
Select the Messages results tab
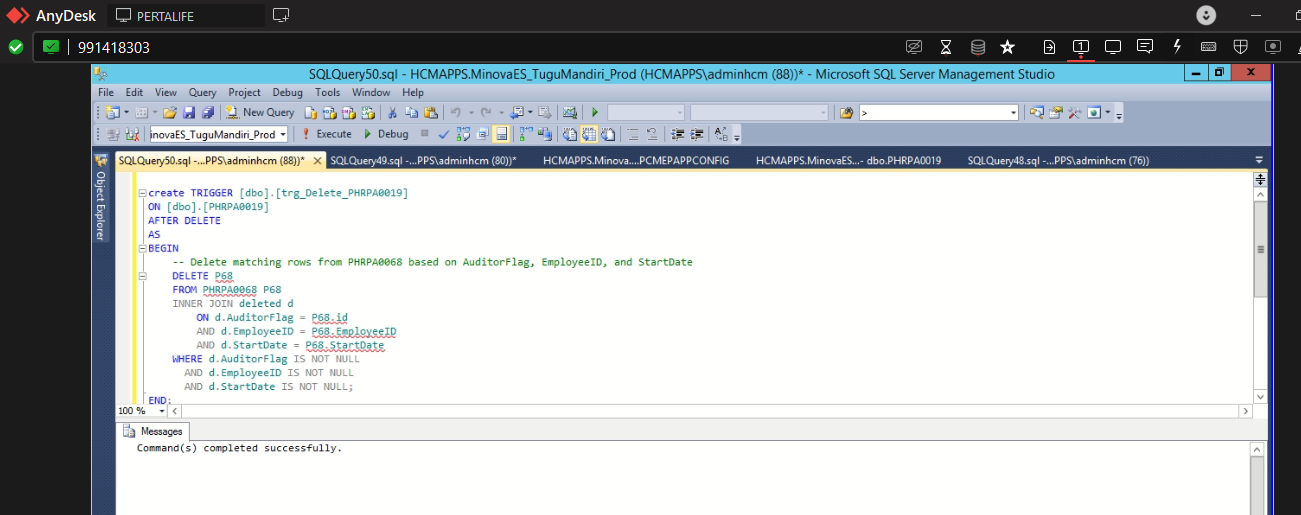pyautogui.click(x=153, y=431)
